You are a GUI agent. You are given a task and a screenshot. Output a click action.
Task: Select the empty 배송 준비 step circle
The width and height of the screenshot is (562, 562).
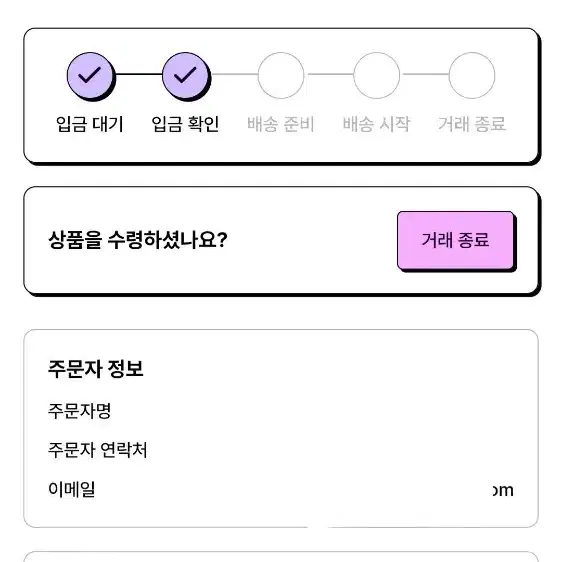pos(281,75)
